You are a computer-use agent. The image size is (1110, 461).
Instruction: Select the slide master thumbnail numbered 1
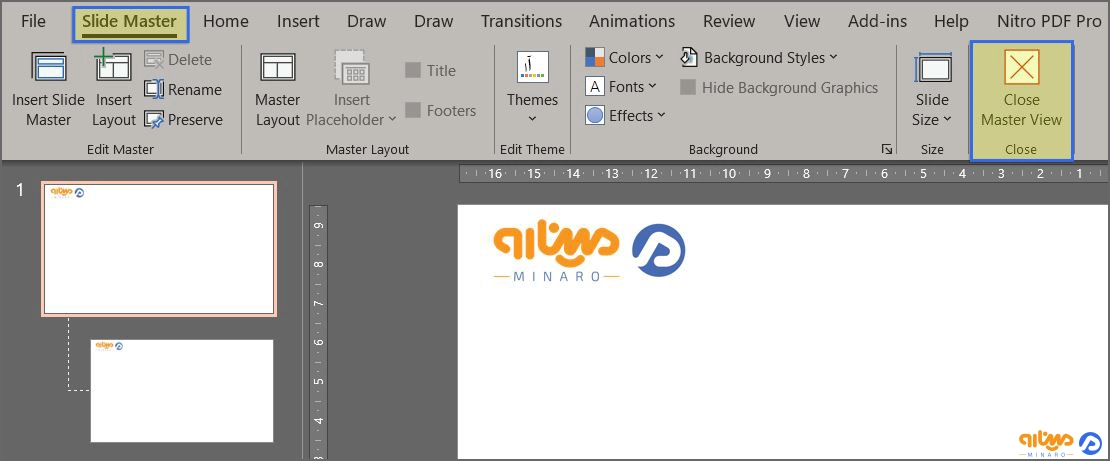(x=159, y=249)
